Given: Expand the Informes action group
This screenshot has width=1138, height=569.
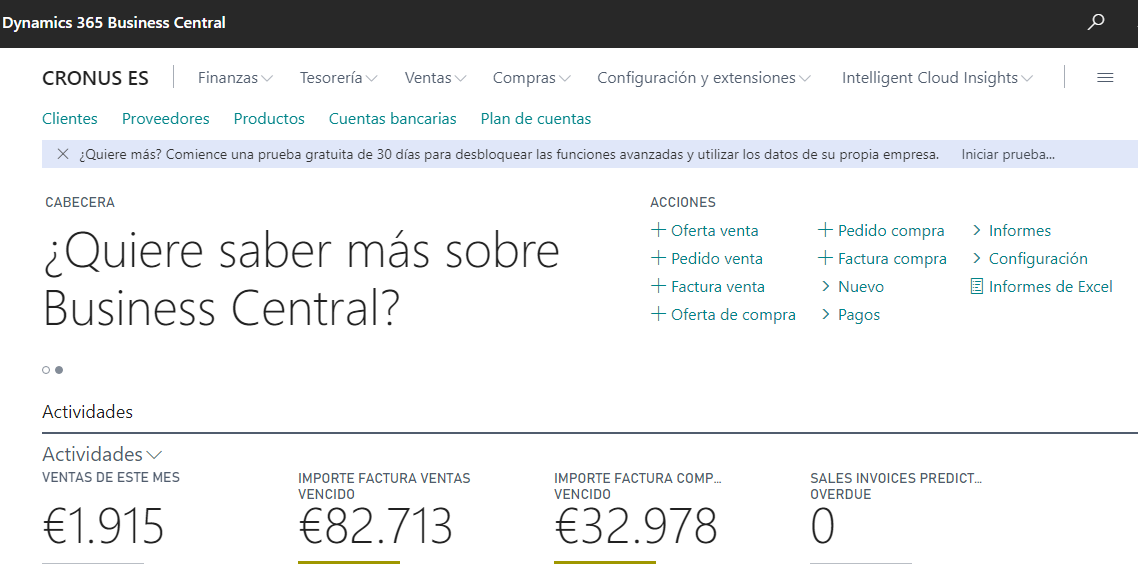Looking at the screenshot, I should tap(1011, 230).
